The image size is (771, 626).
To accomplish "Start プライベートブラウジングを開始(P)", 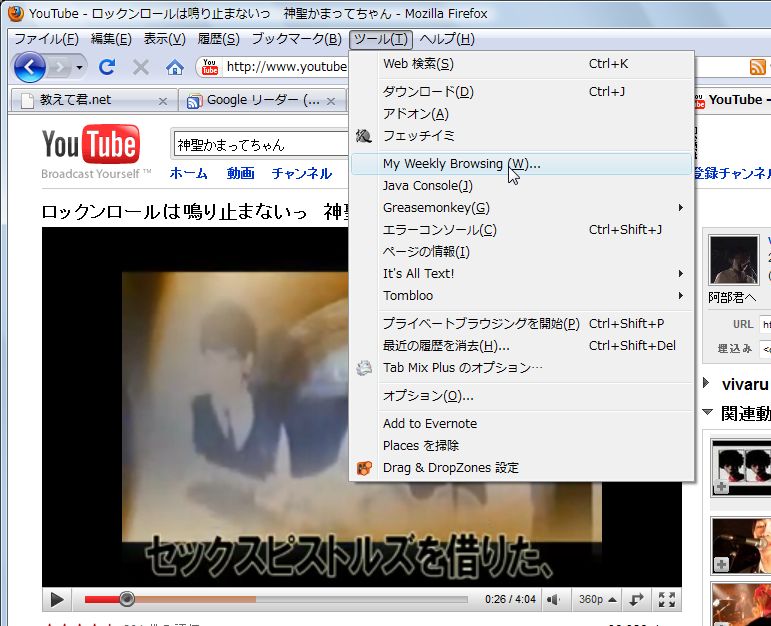I will tap(521, 324).
